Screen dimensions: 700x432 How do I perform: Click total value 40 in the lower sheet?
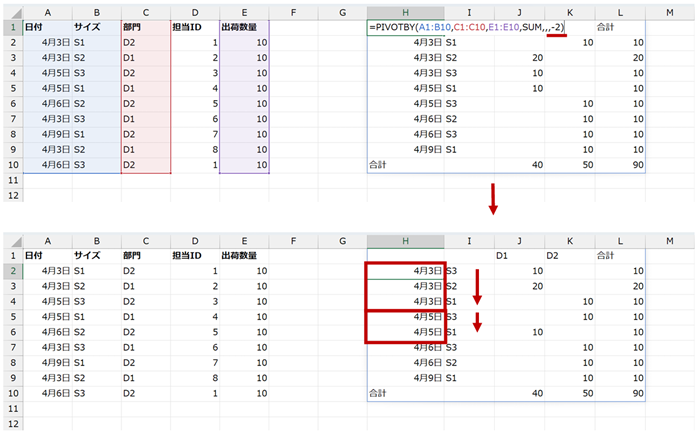click(519, 393)
